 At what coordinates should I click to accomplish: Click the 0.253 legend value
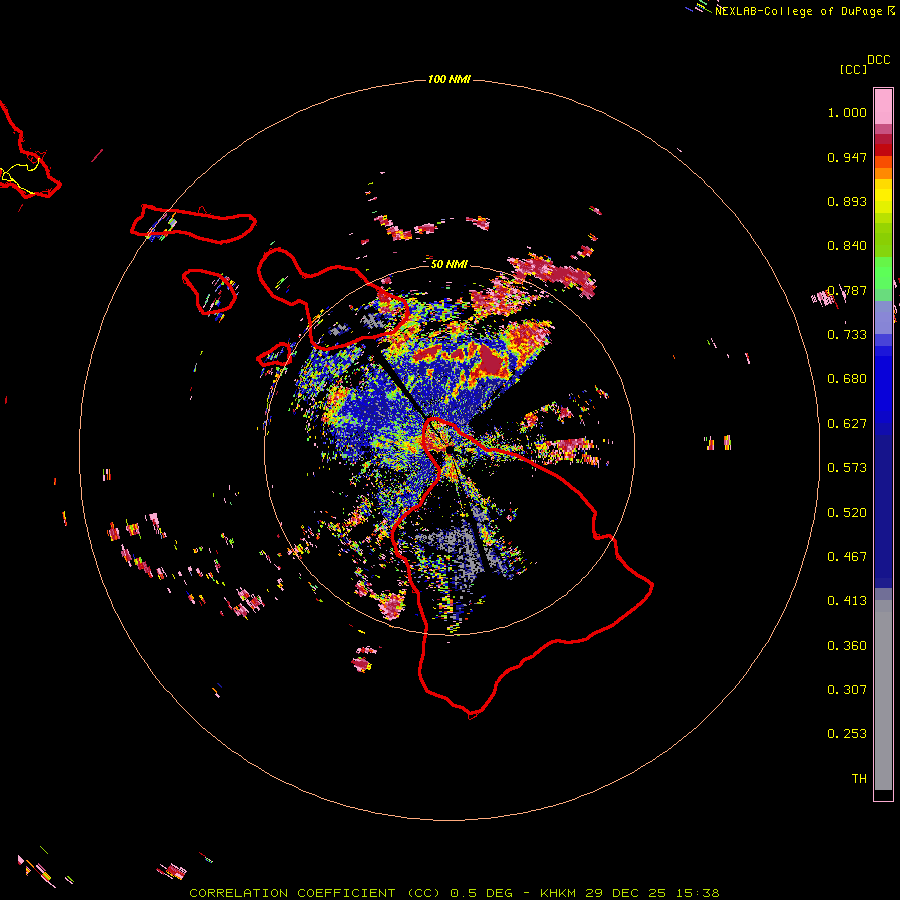coord(847,734)
